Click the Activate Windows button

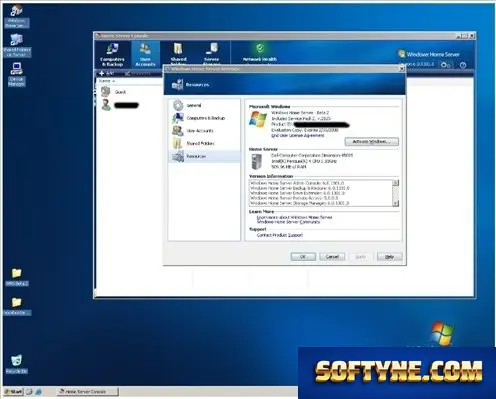click(371, 142)
